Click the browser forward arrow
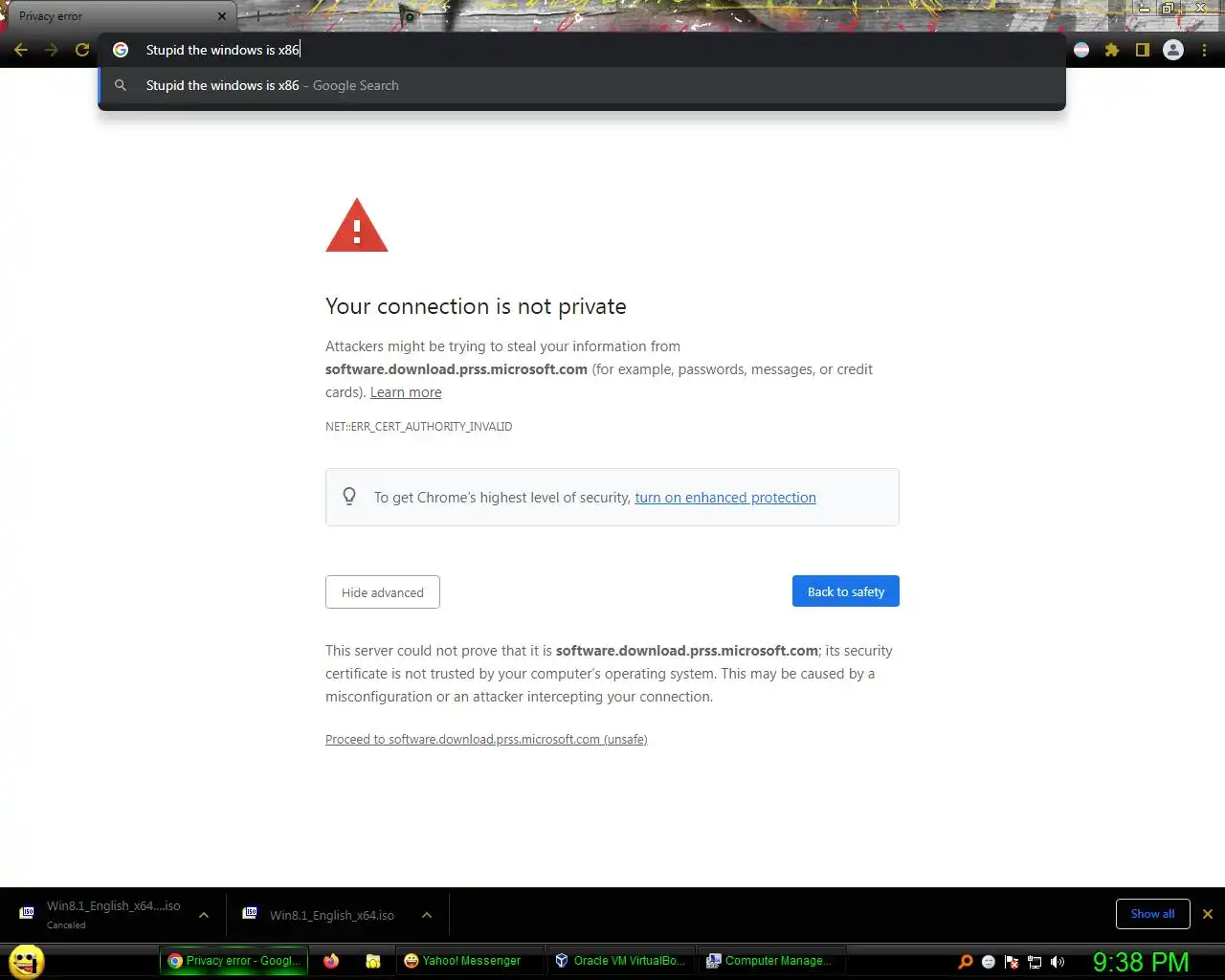The height and width of the screenshot is (980, 1225). tap(52, 50)
